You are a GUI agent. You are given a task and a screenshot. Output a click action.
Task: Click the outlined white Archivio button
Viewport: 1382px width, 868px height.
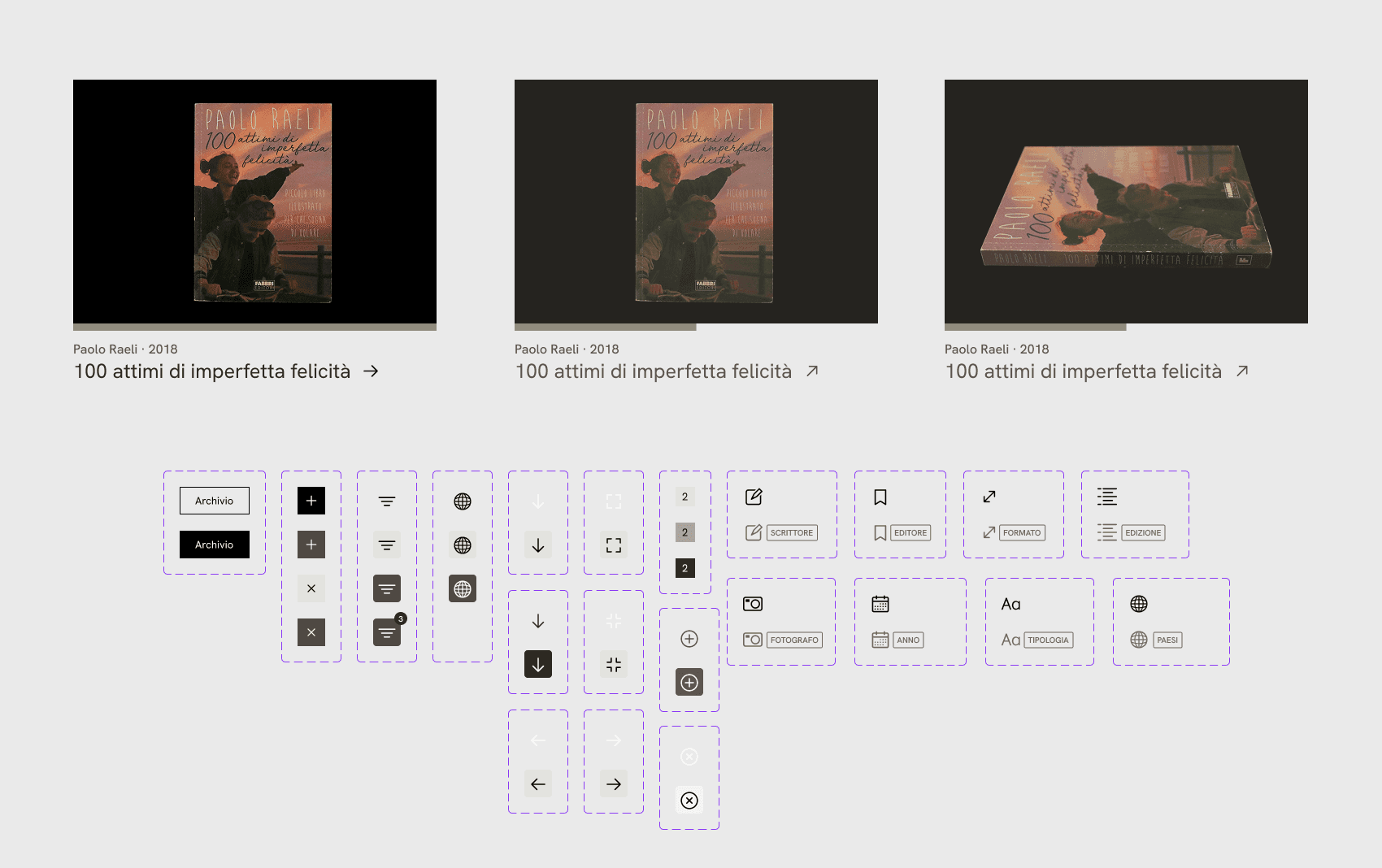tap(215, 501)
